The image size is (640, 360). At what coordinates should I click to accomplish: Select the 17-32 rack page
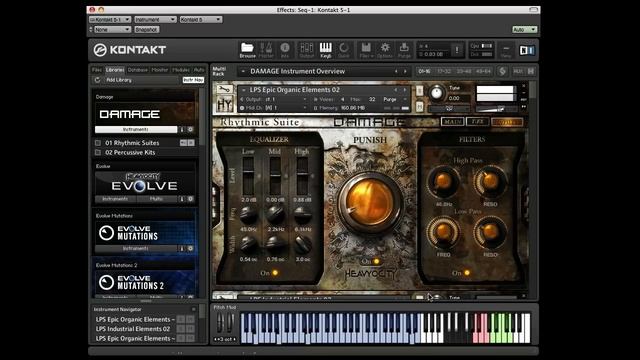(444, 71)
